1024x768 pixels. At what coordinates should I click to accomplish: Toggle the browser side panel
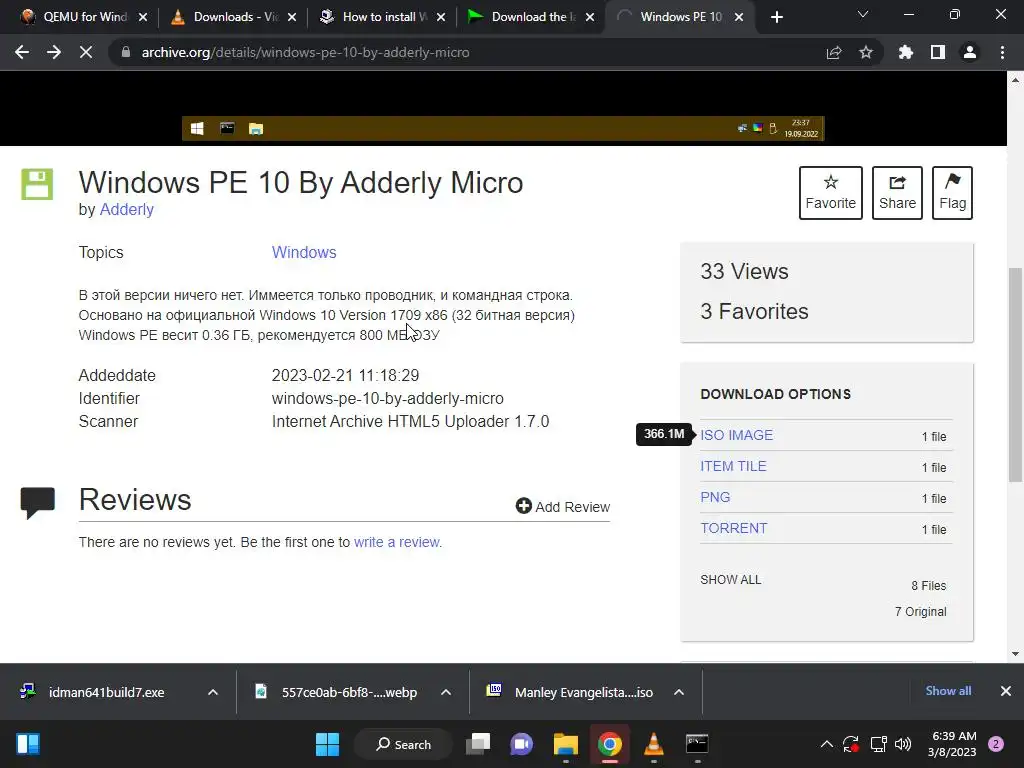coord(938,52)
